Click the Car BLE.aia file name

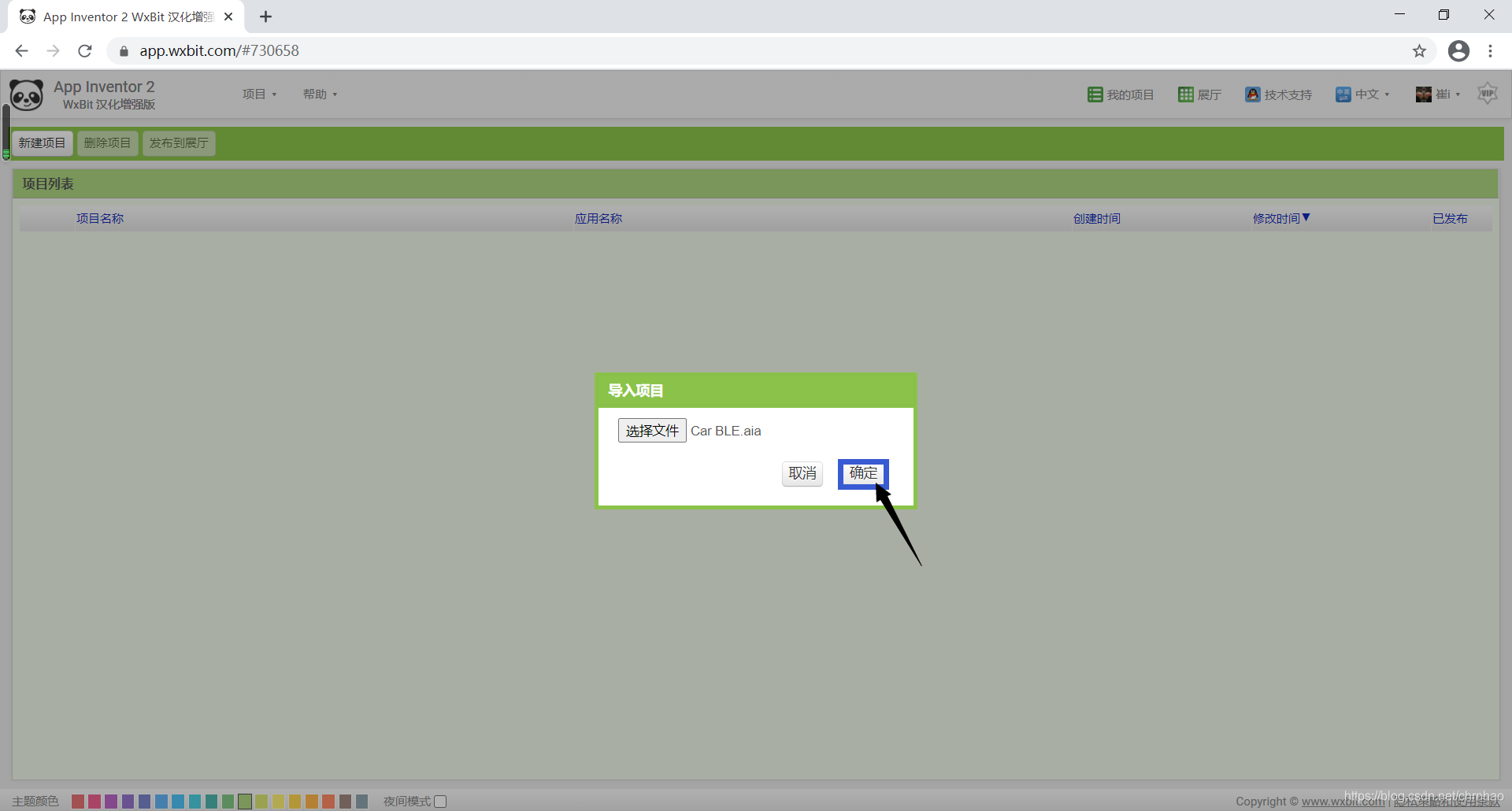(725, 431)
